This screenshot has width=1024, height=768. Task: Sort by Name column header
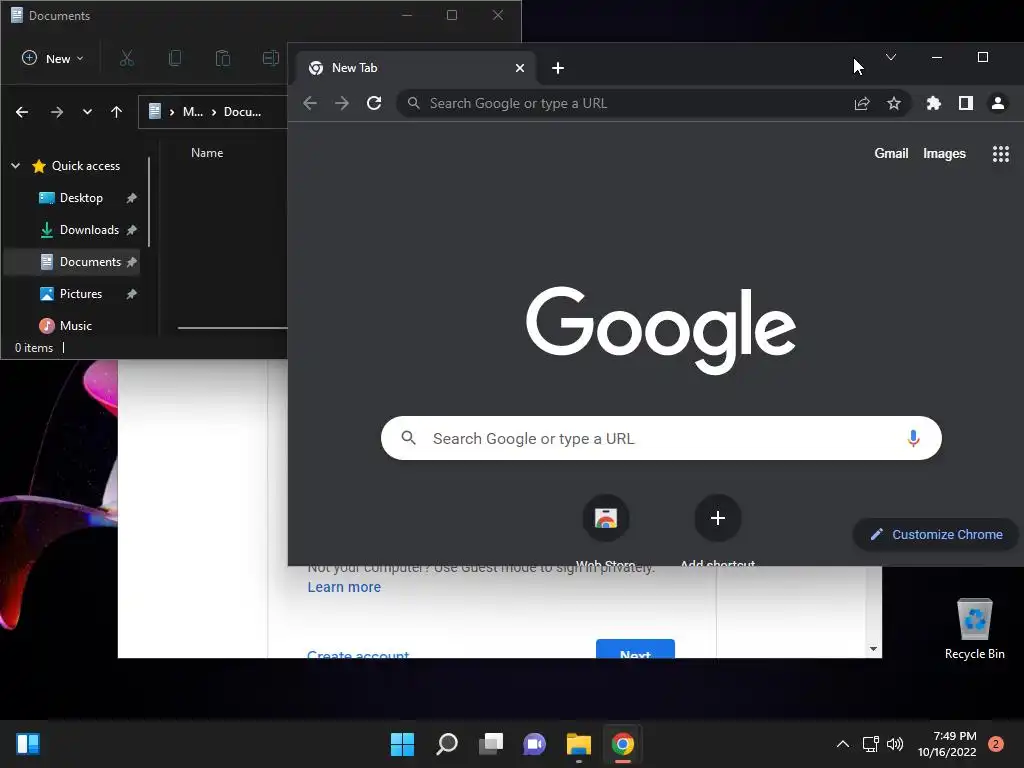tap(207, 153)
